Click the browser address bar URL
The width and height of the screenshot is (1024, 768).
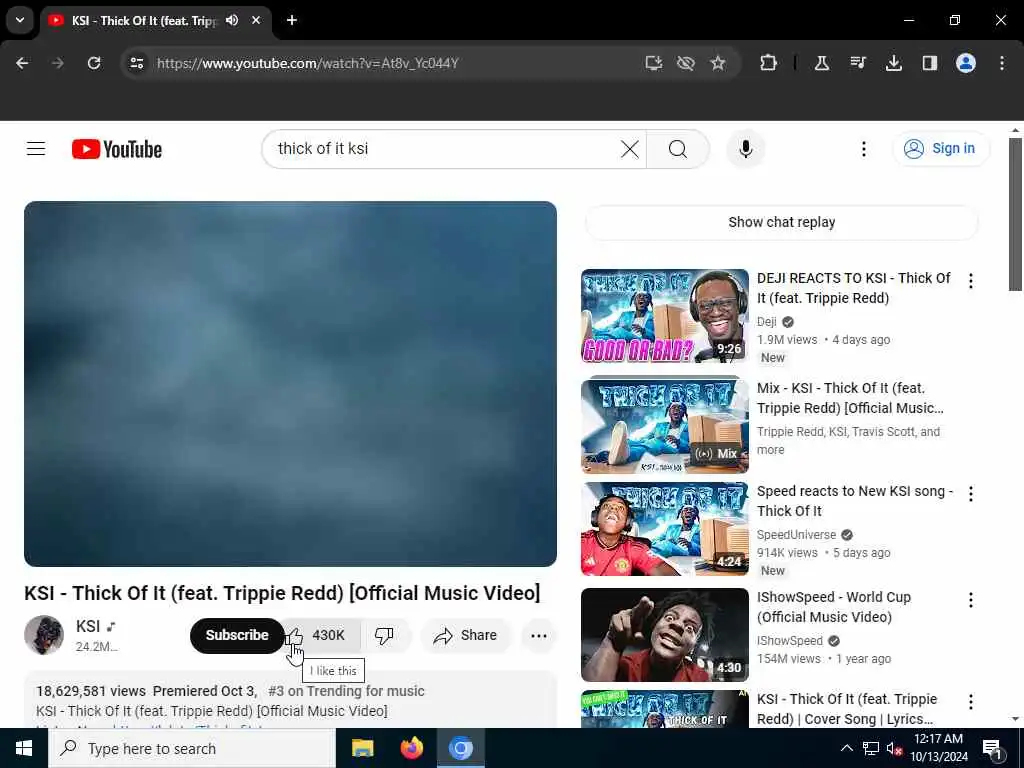click(308, 63)
